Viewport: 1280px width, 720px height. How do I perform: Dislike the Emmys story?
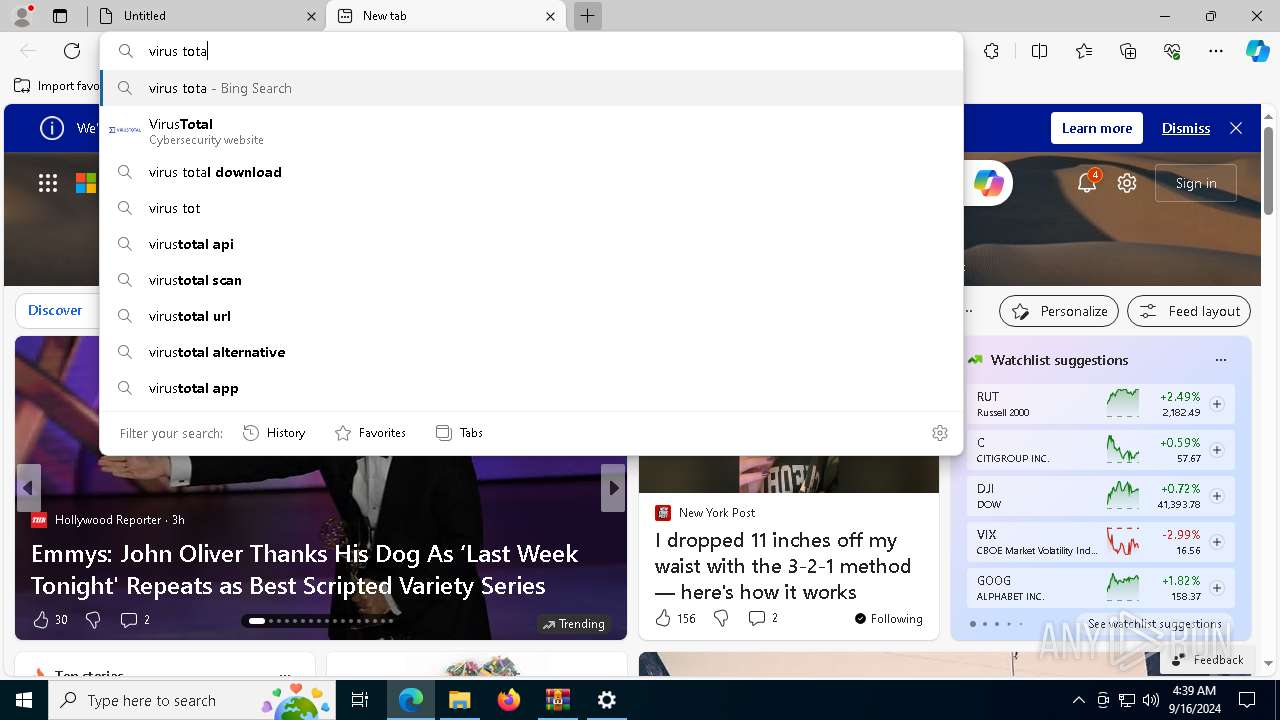click(x=93, y=620)
